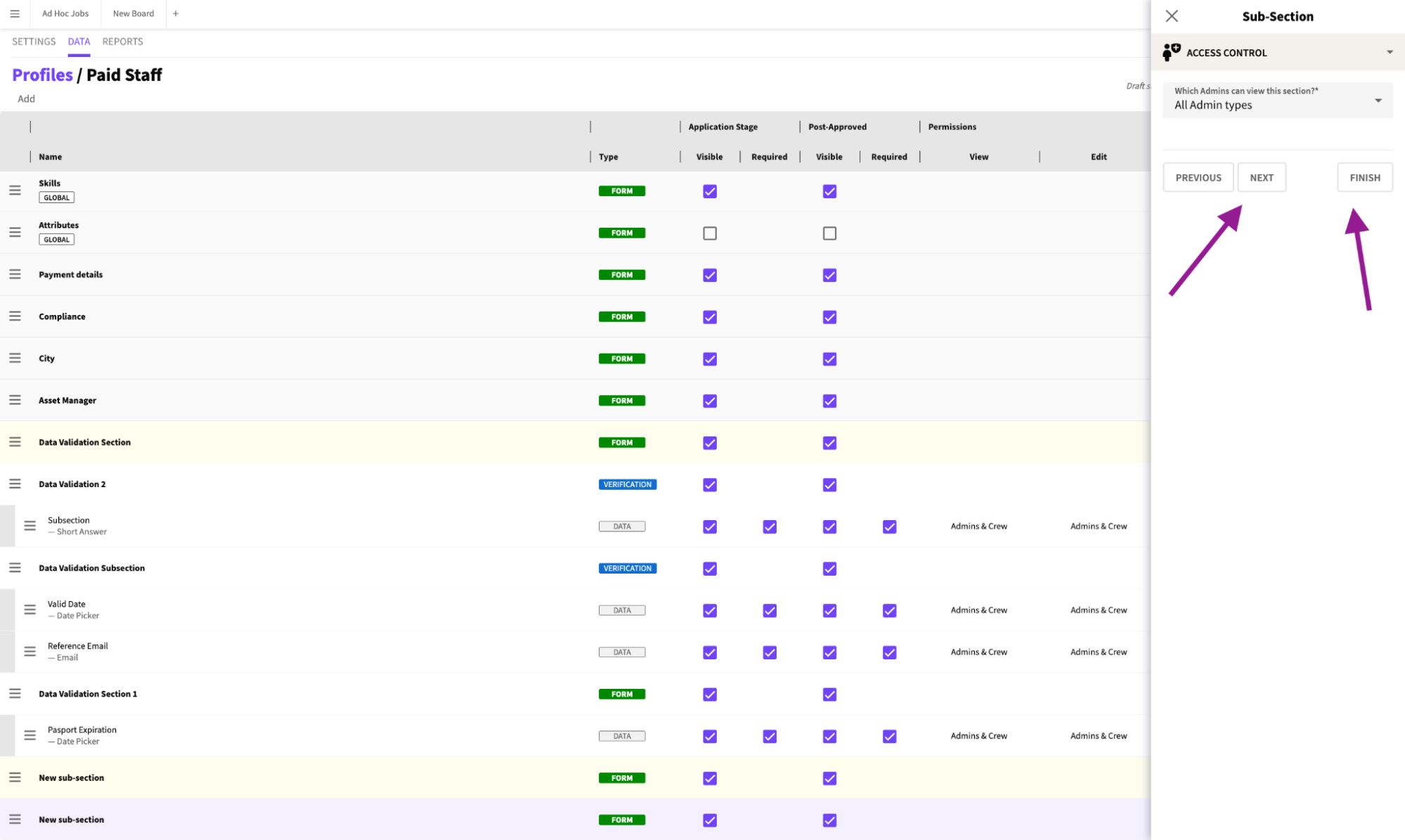Enable Application Stage visibility for Attributes
The image size is (1405, 840).
710,233
